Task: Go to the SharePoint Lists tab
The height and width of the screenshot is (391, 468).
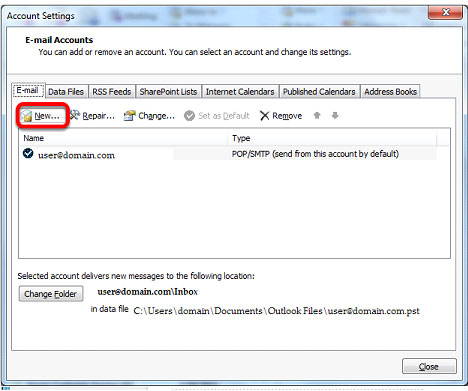Action: click(x=168, y=92)
